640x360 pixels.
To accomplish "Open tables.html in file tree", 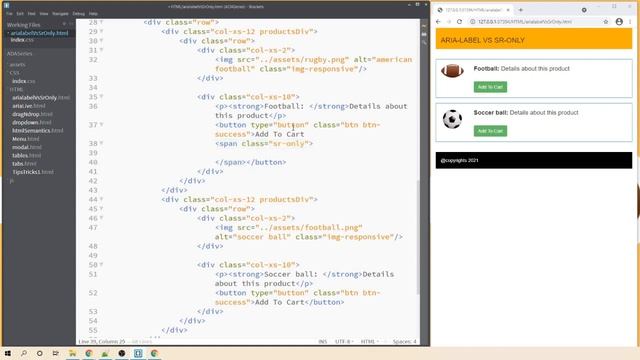I will pyautogui.click(x=27, y=156).
